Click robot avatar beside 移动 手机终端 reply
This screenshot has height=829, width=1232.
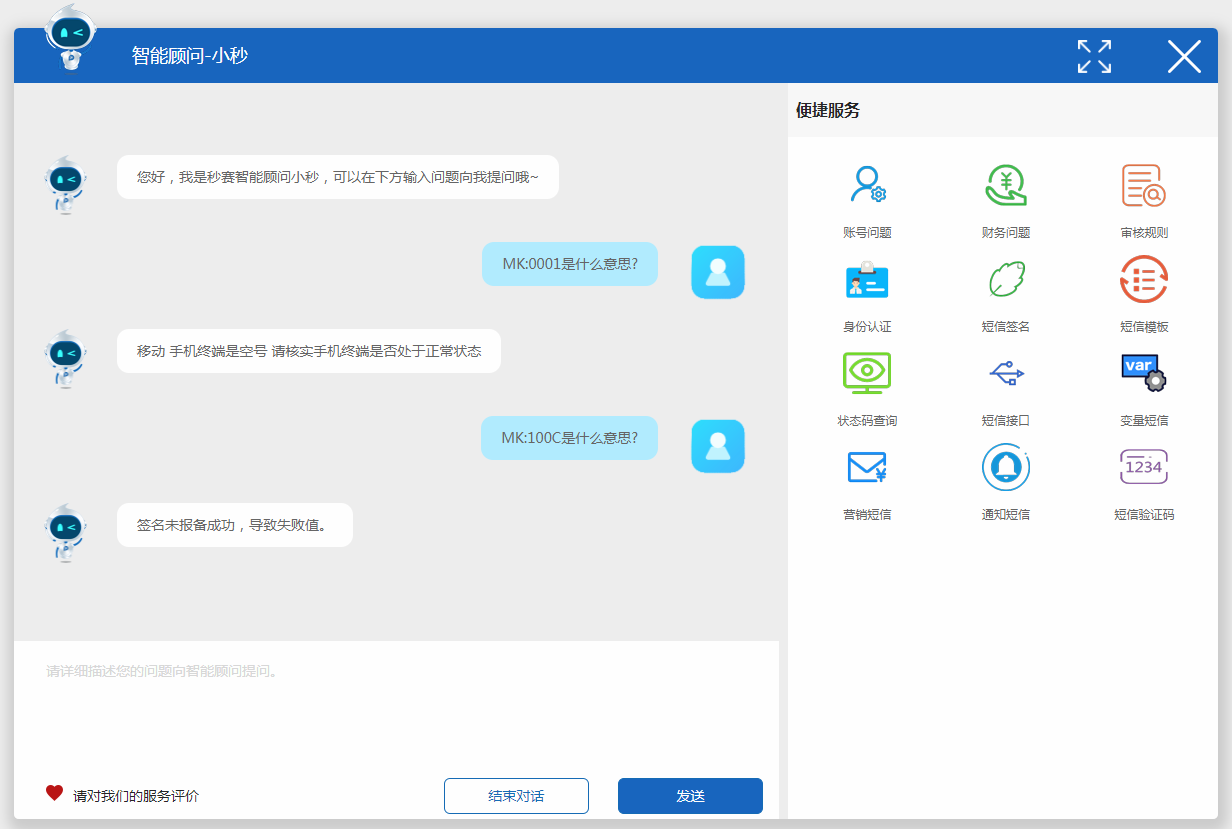[65, 359]
